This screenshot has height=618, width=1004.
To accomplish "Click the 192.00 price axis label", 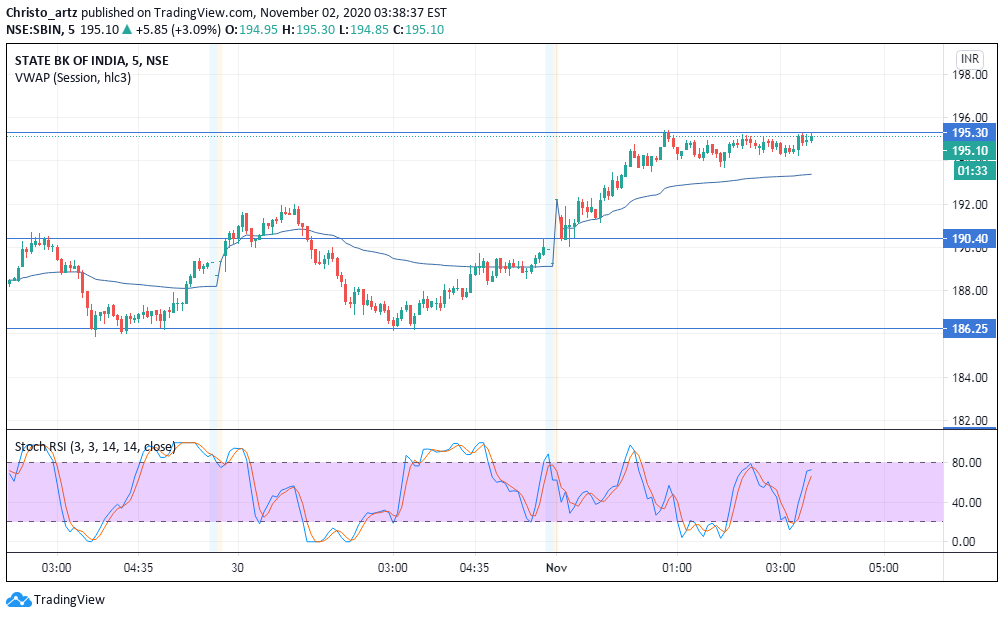I will [969, 205].
